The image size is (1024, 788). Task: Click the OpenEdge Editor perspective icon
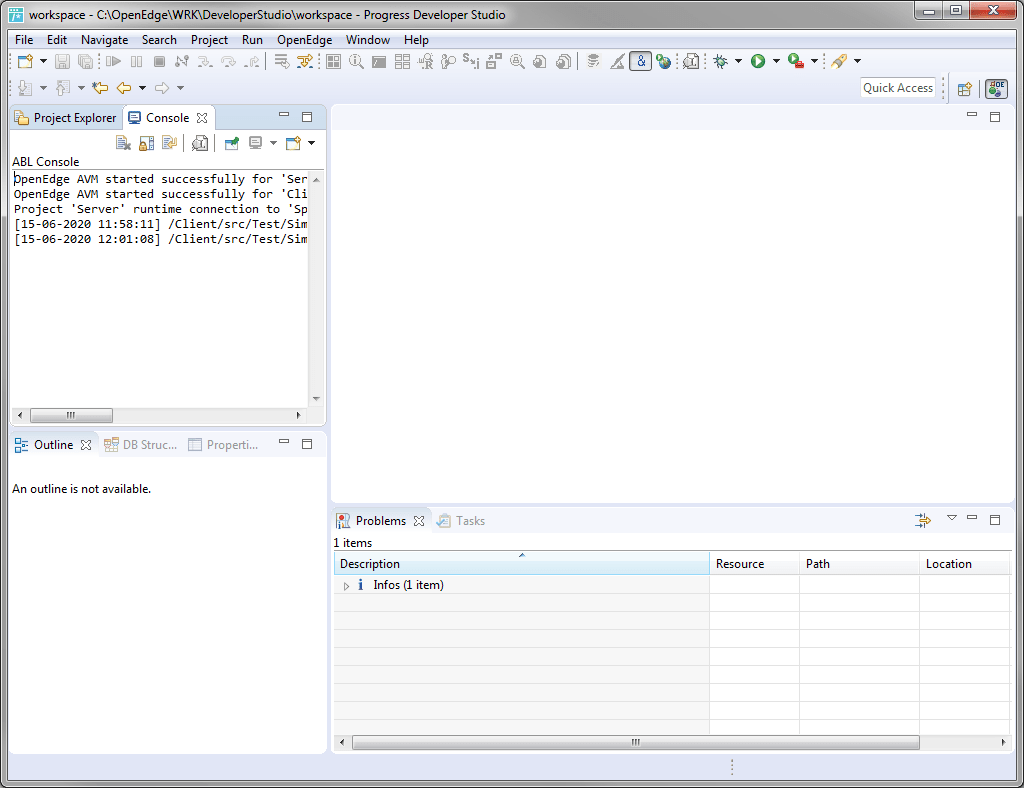click(x=997, y=88)
